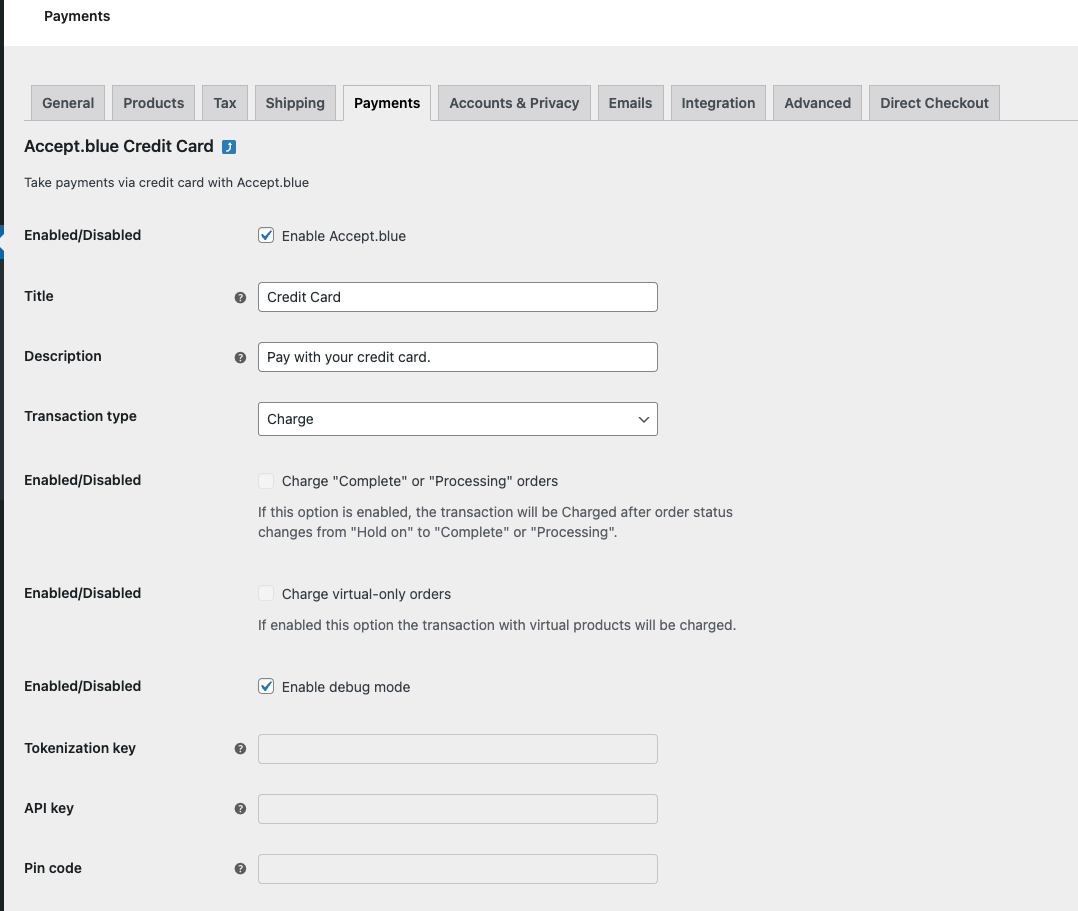This screenshot has height=911, width=1078.
Task: Open the help tooltip next to Title
Action: pyautogui.click(x=240, y=297)
